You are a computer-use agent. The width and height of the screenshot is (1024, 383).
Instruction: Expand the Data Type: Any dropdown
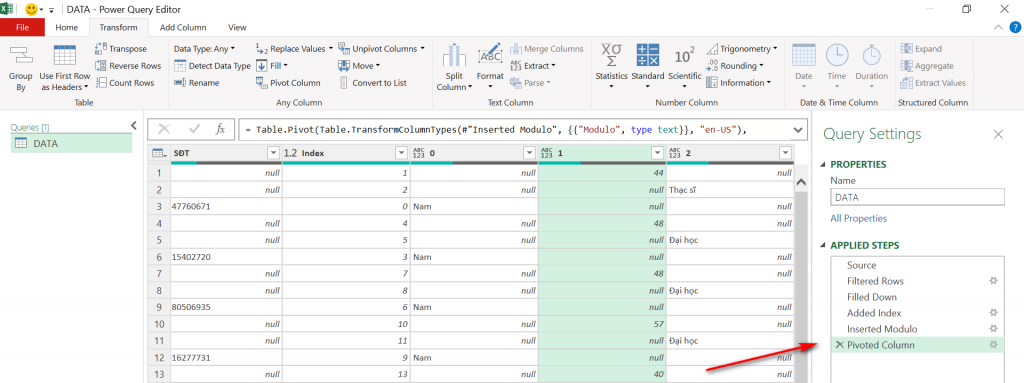[x=204, y=48]
